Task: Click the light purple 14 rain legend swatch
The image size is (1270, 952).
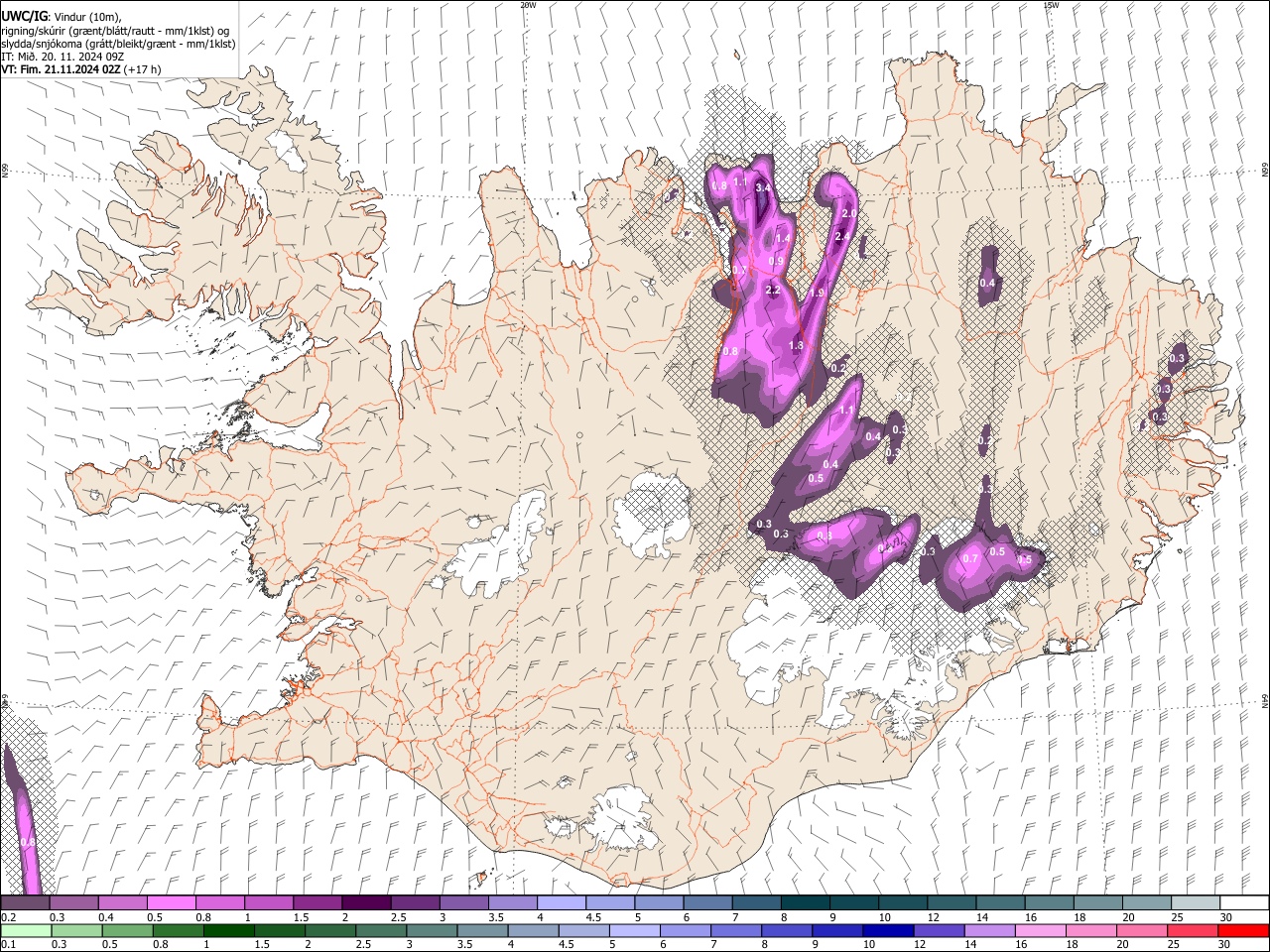Action: (989, 930)
